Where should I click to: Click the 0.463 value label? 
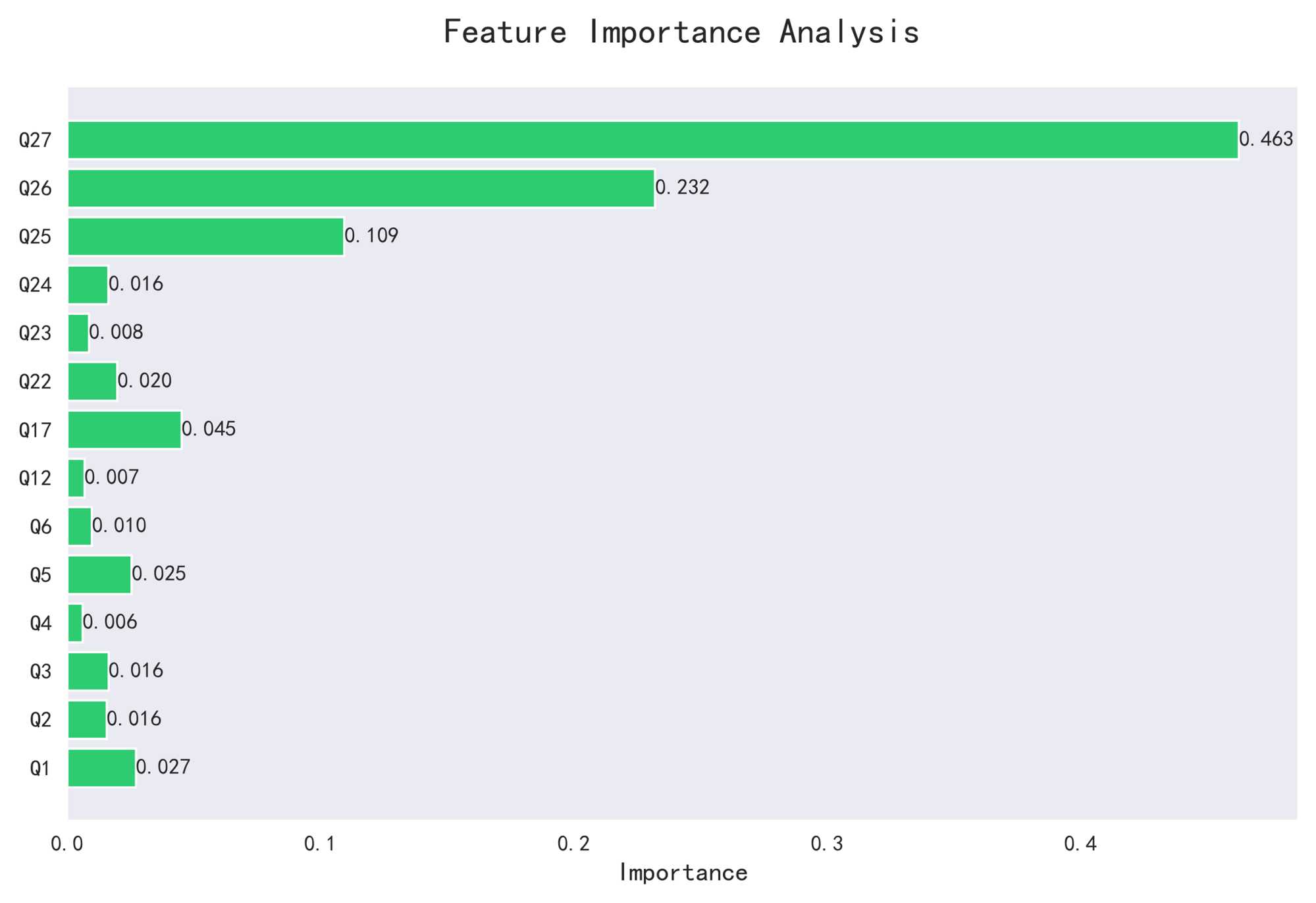coord(1265,140)
